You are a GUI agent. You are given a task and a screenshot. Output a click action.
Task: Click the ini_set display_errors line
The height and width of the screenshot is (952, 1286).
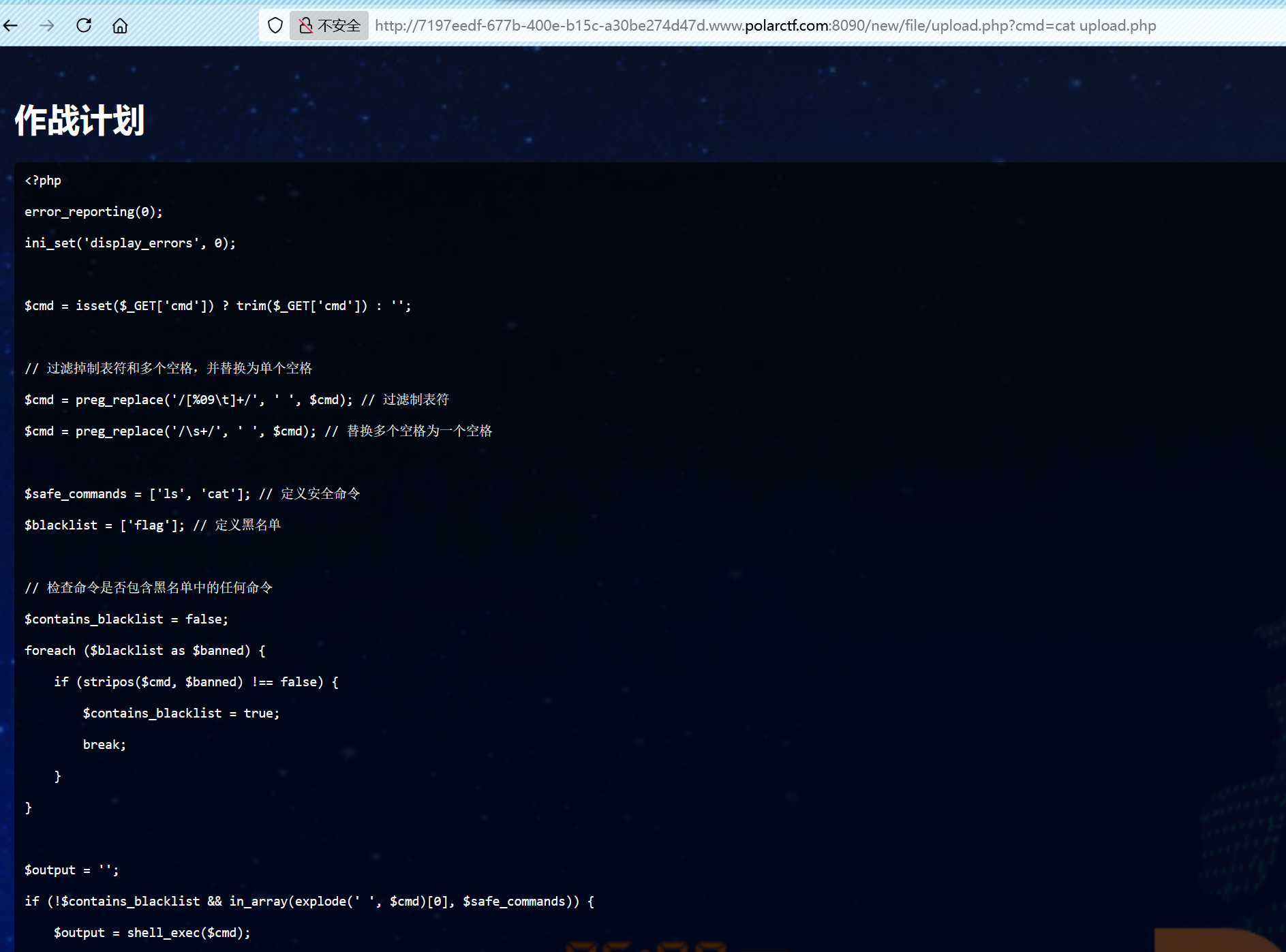(x=130, y=243)
